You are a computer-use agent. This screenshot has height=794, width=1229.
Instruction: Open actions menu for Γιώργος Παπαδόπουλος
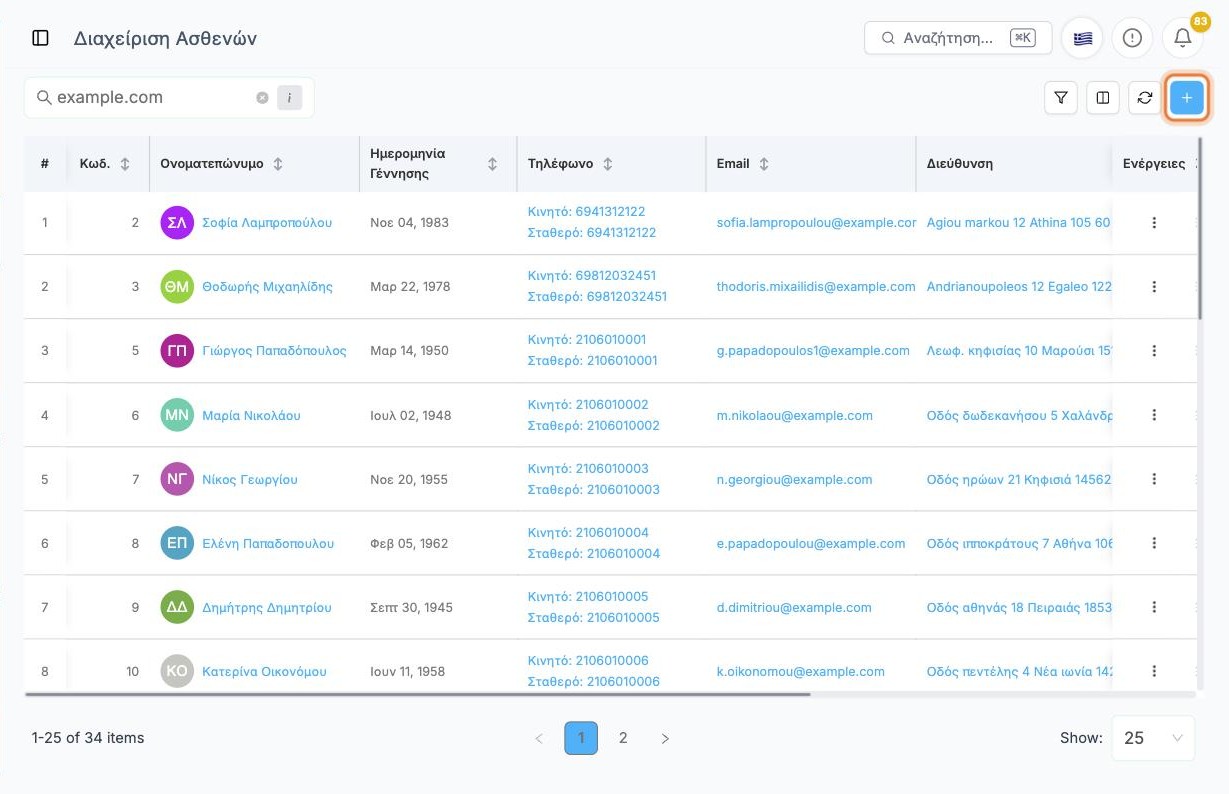coord(1154,351)
